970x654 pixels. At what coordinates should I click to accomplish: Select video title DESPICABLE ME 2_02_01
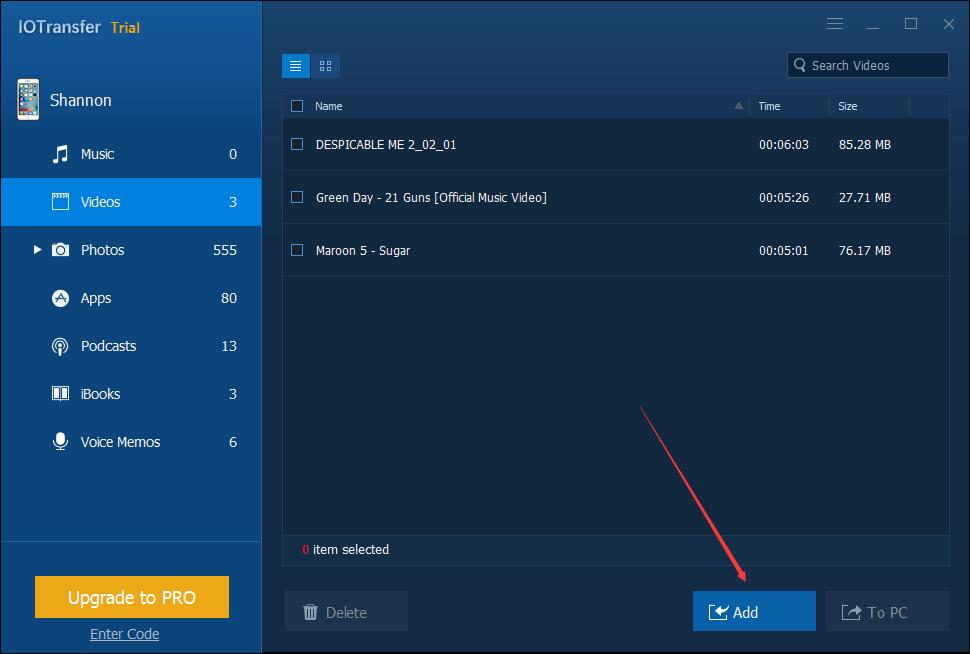tap(386, 145)
